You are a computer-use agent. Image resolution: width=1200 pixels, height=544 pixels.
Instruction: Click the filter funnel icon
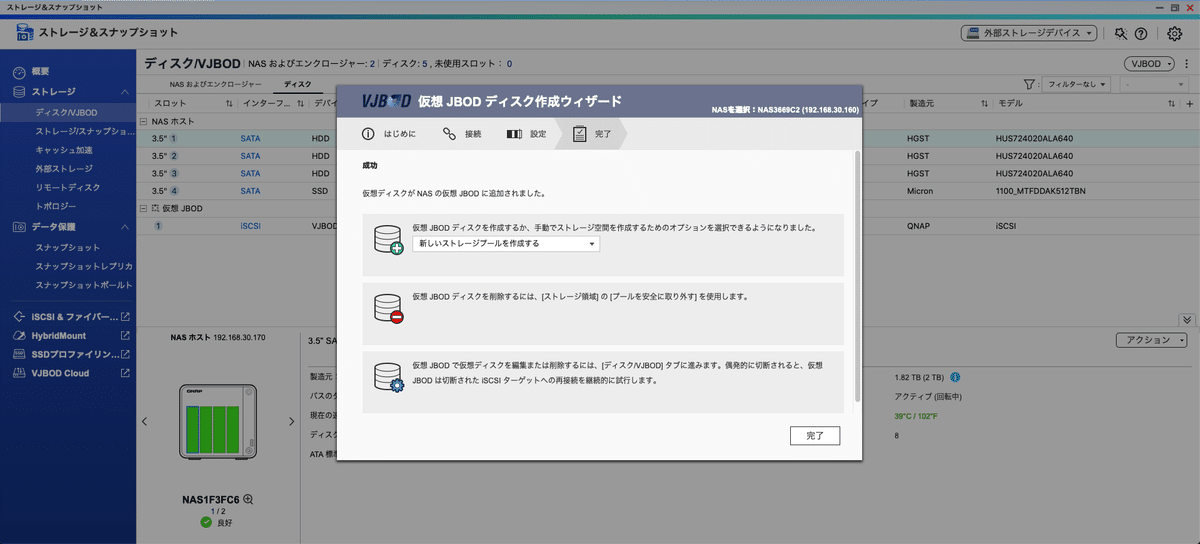pyautogui.click(x=1029, y=85)
